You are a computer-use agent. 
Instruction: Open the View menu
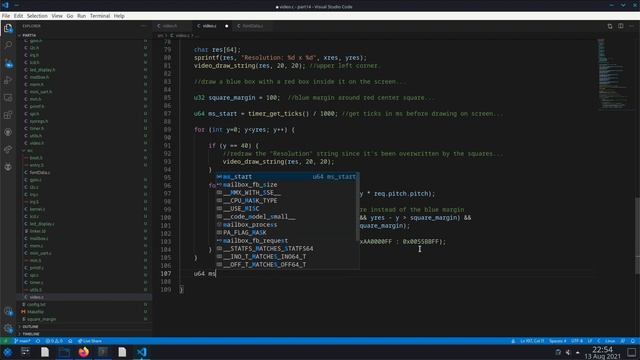pos(57,16)
